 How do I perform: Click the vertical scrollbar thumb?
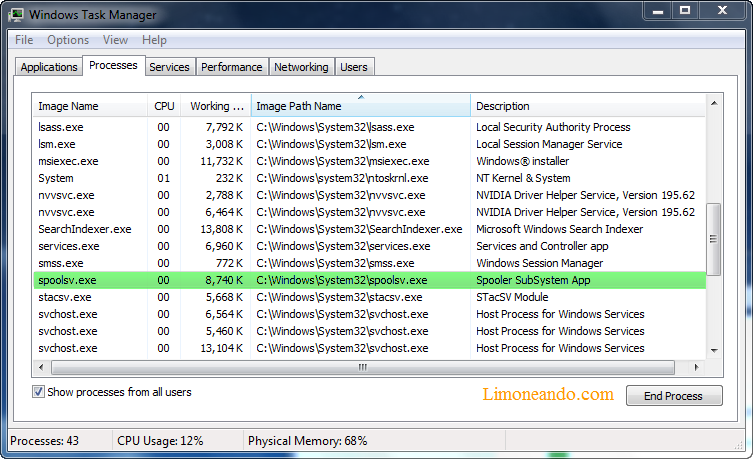(714, 239)
